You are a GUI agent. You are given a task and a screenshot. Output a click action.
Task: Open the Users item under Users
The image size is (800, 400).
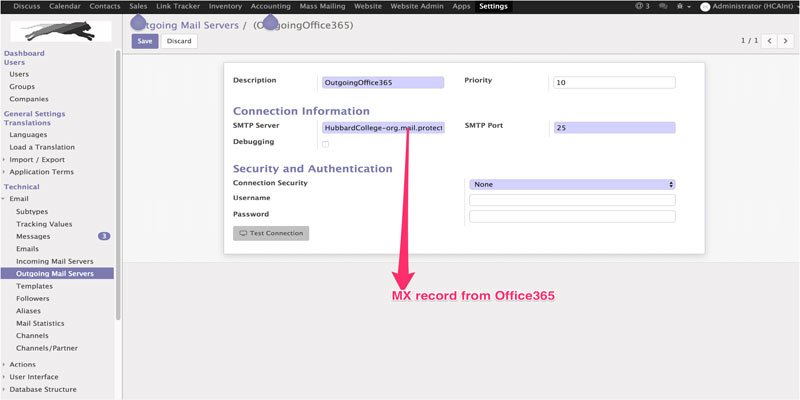pyautogui.click(x=19, y=74)
